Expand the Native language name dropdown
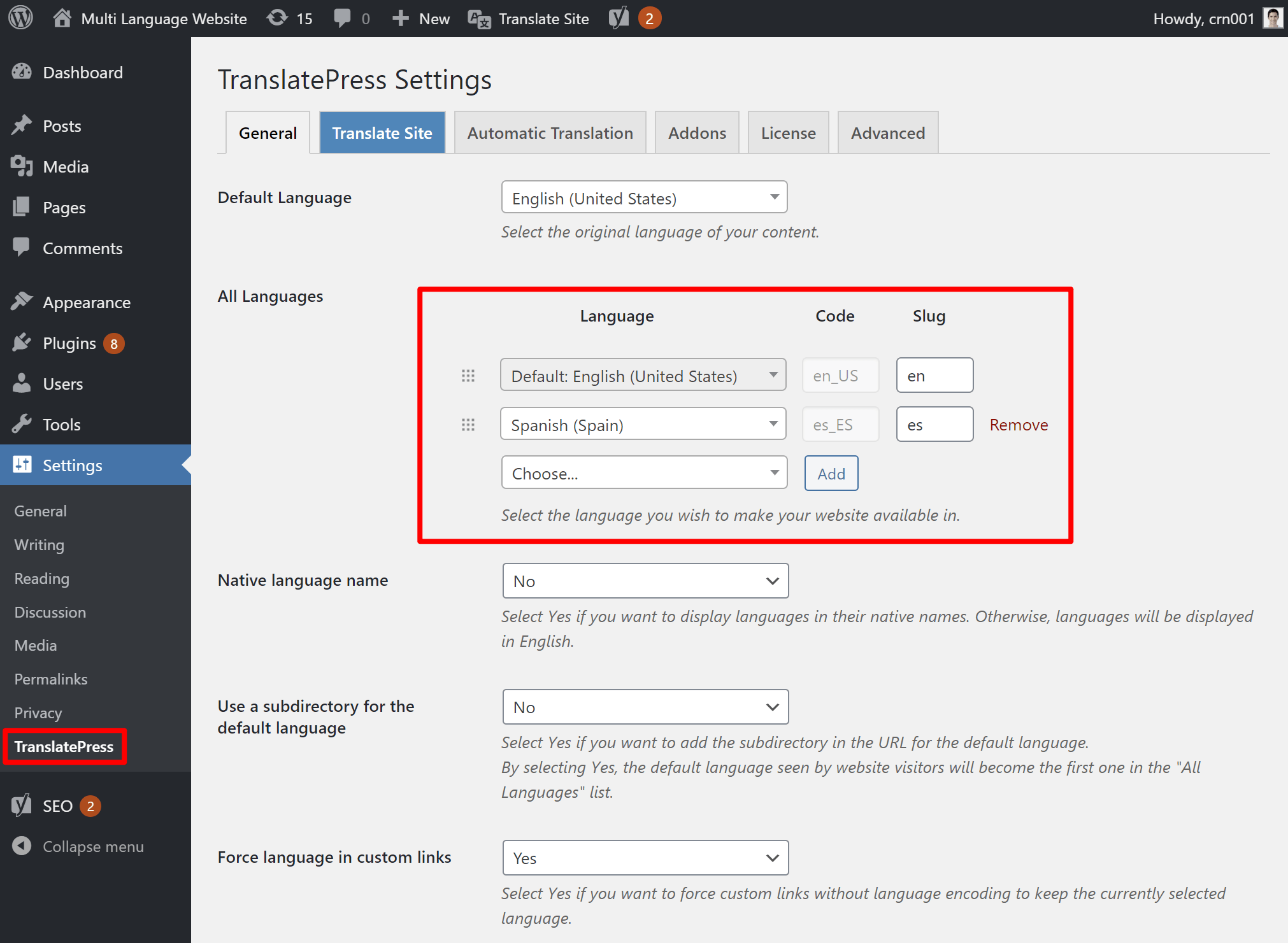This screenshot has height=943, width=1288. [645, 581]
